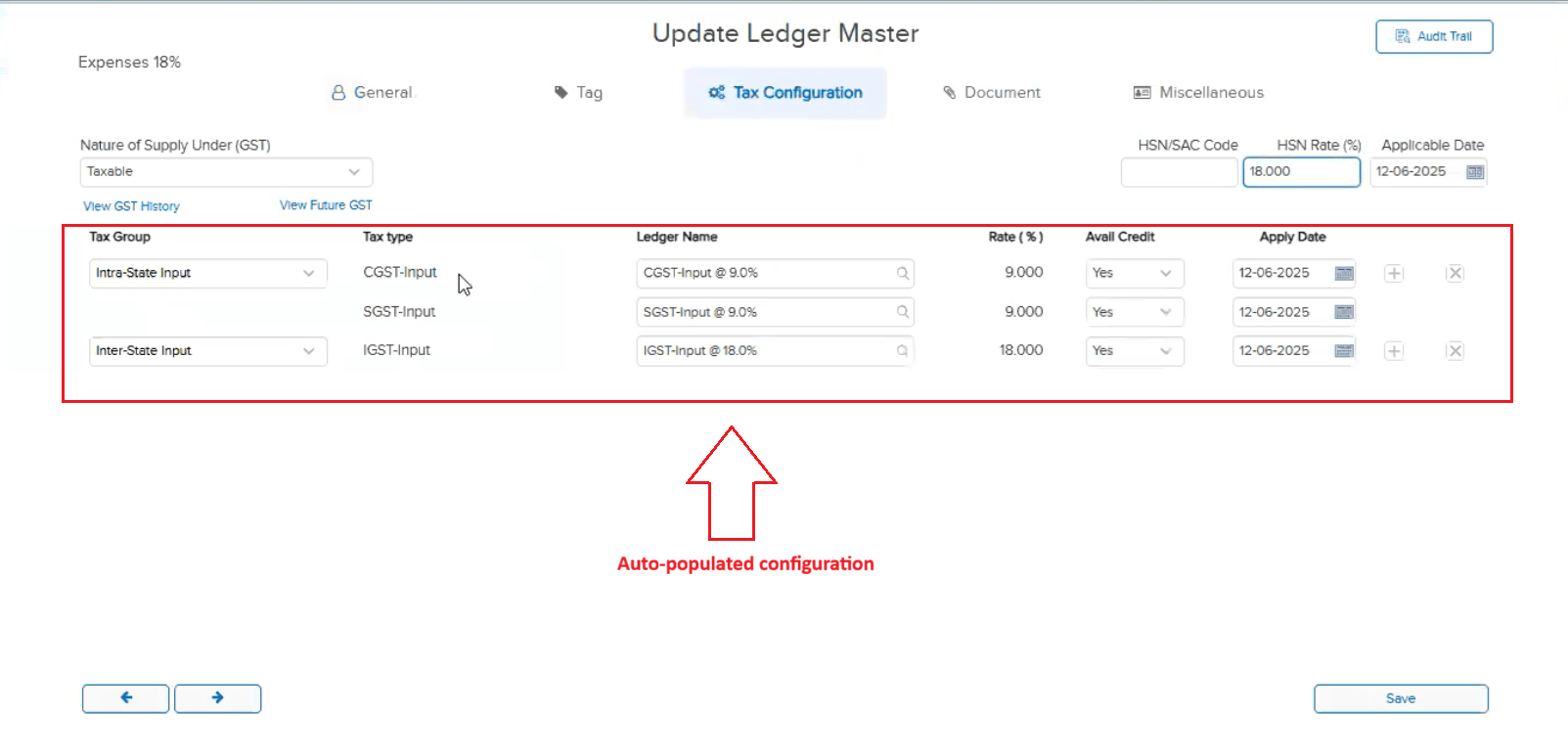Add row after Intra-State Input group
This screenshot has height=756, width=1568.
point(1394,274)
